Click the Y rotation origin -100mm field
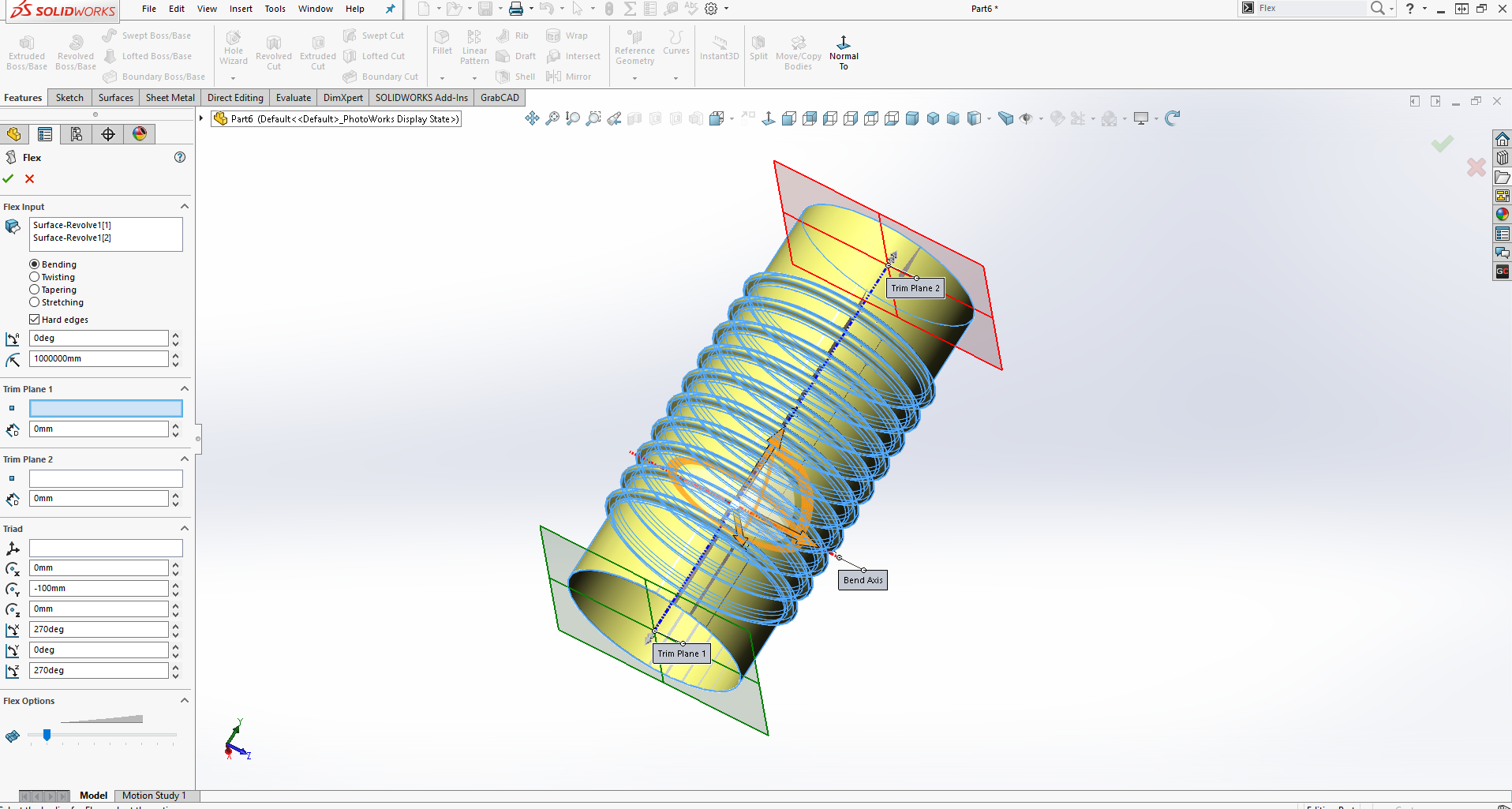 coord(99,588)
